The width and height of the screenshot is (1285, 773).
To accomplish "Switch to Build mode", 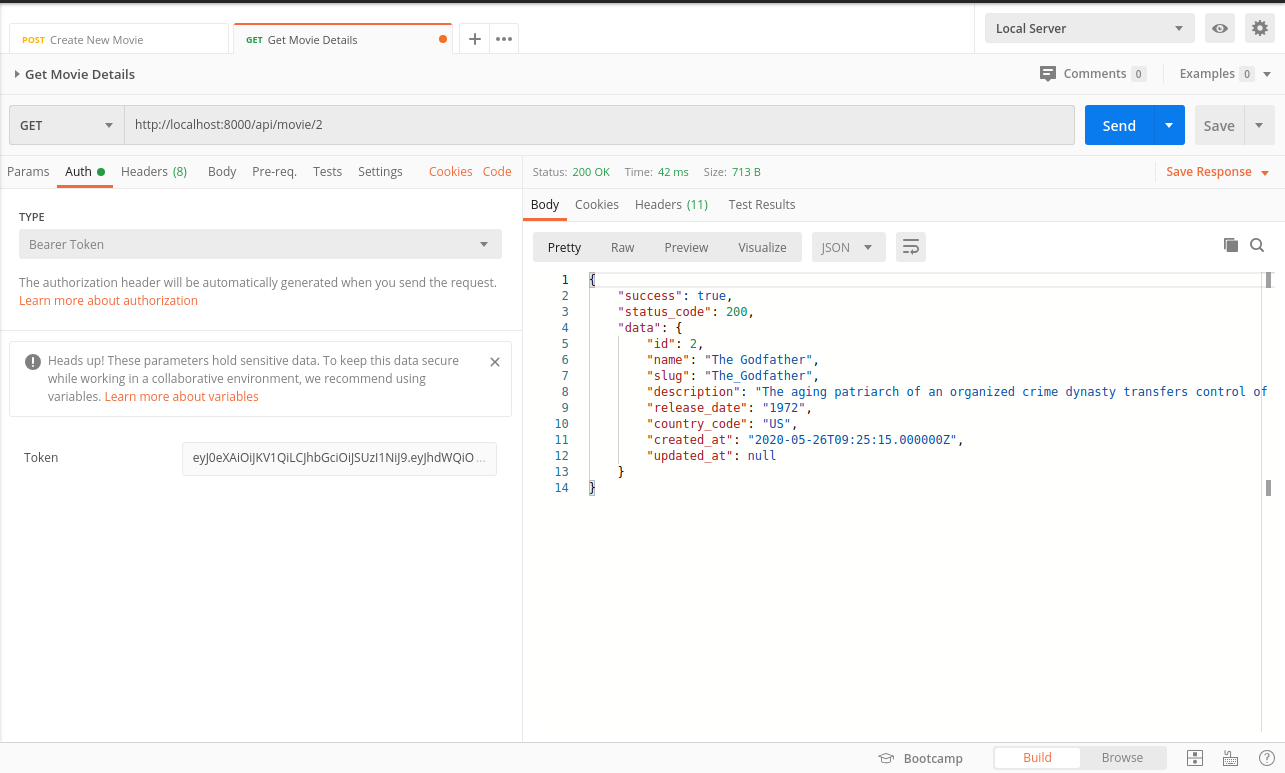I will (x=1037, y=758).
